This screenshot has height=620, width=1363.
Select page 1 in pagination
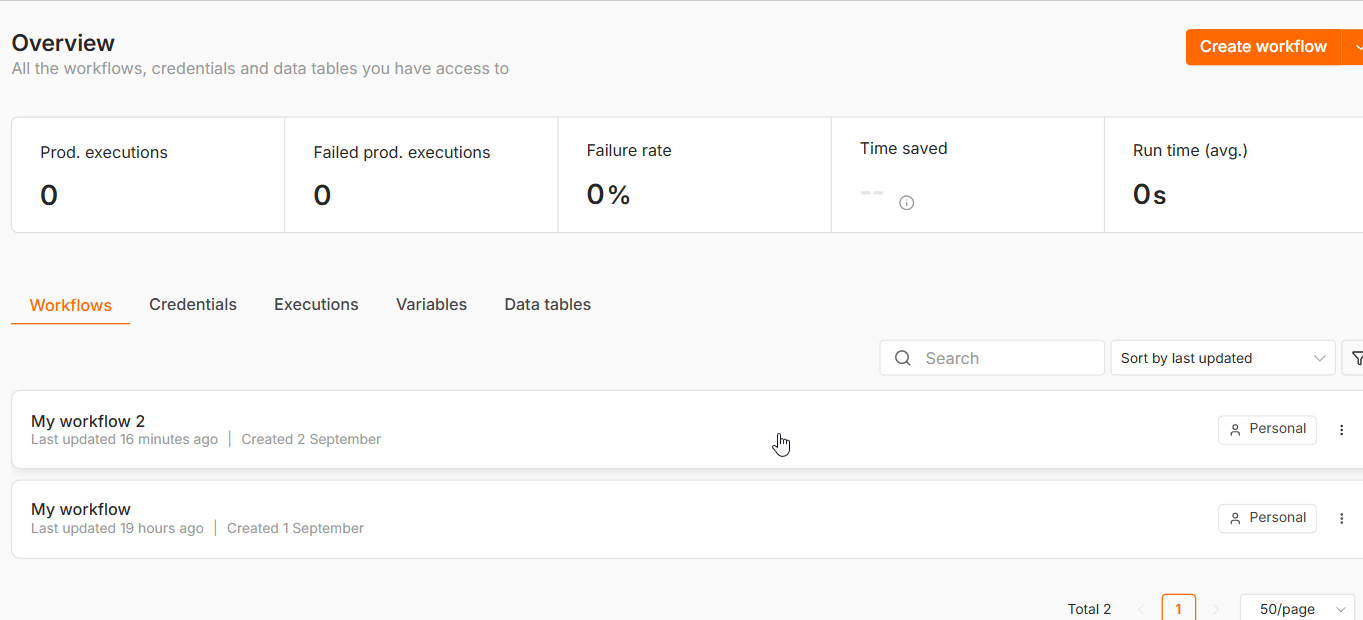1179,608
